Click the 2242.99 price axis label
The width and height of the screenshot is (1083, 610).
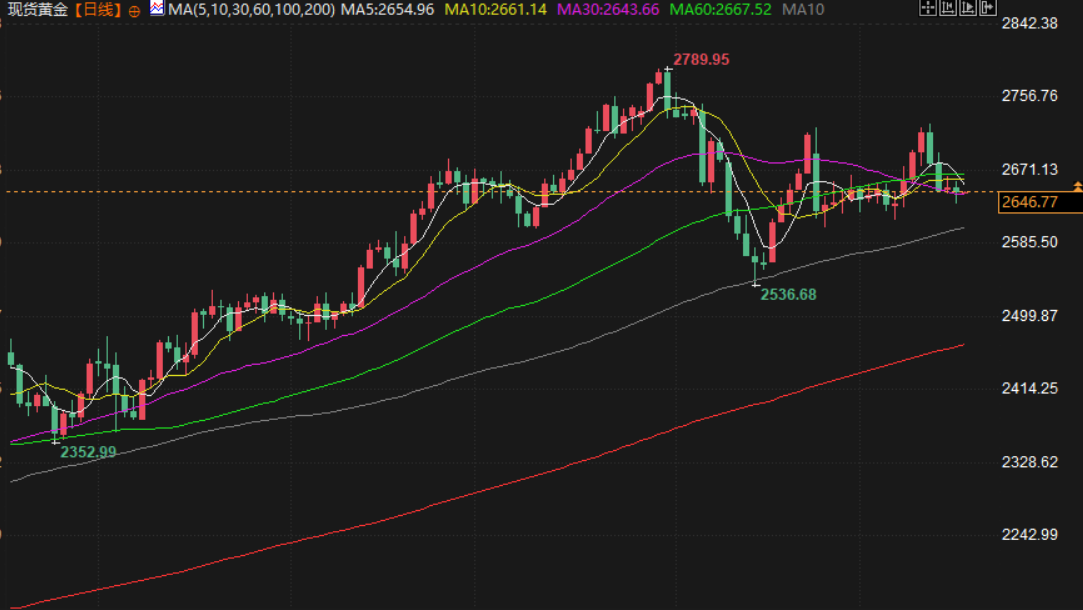1030,535
